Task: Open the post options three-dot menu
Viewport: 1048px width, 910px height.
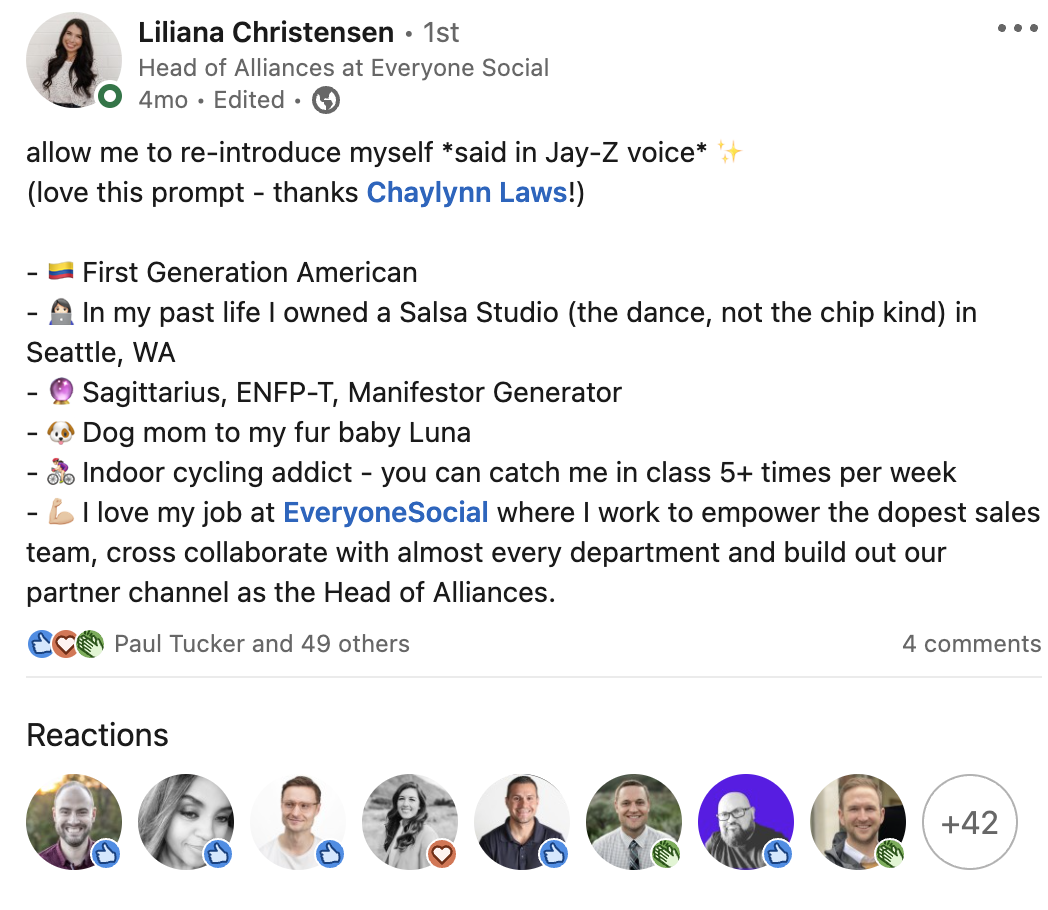Action: click(1018, 28)
